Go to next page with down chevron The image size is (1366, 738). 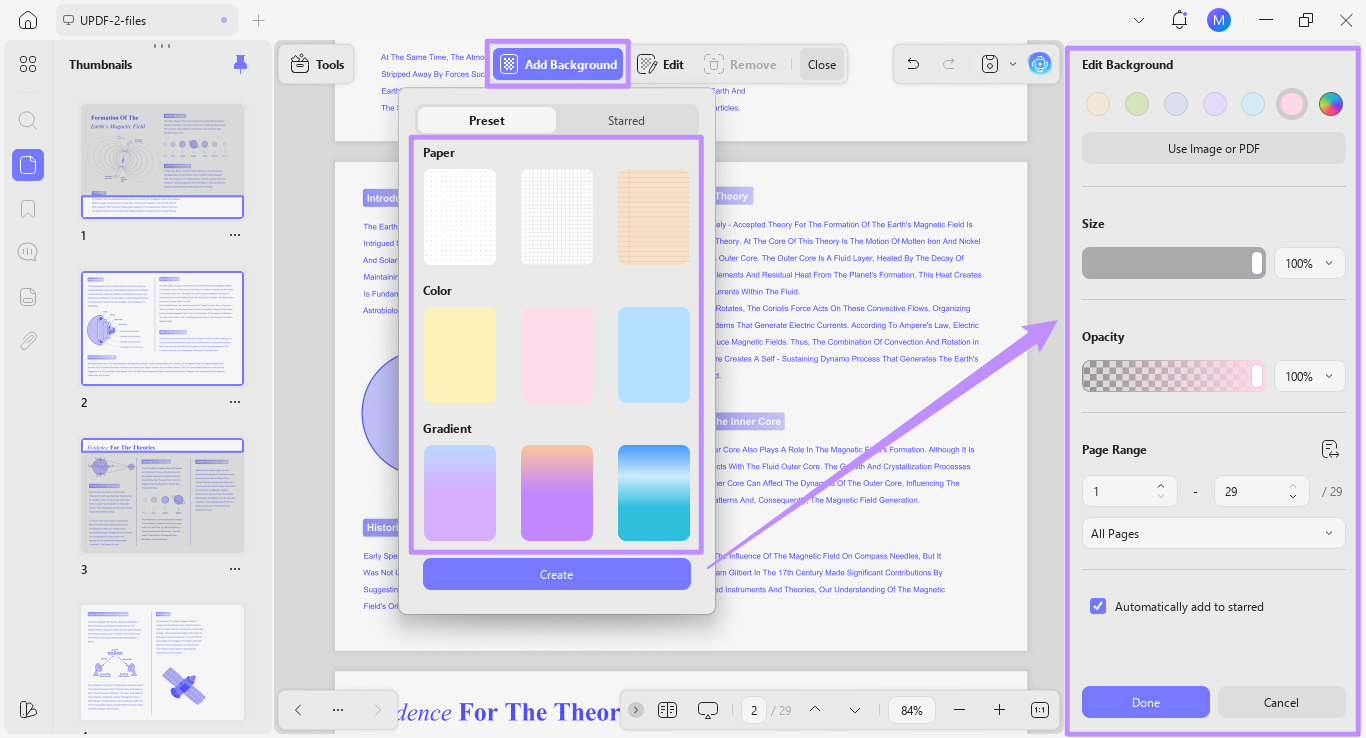point(855,710)
